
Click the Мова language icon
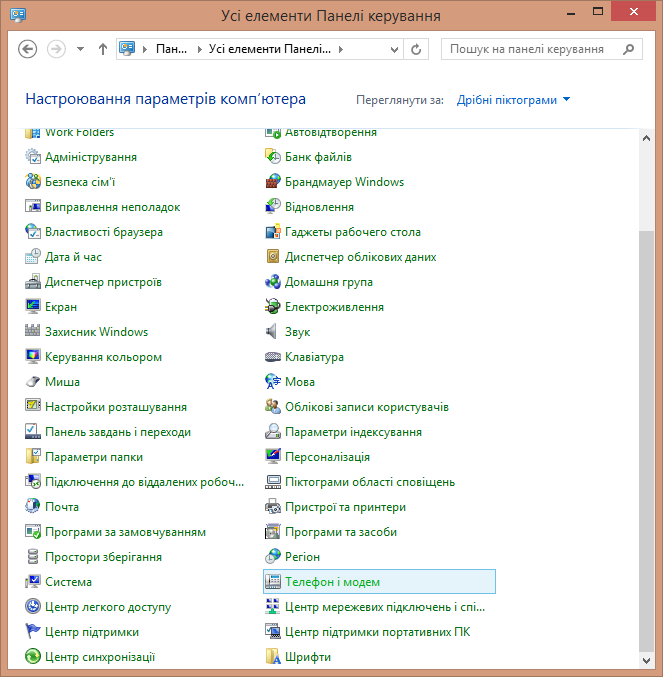pyautogui.click(x=273, y=382)
